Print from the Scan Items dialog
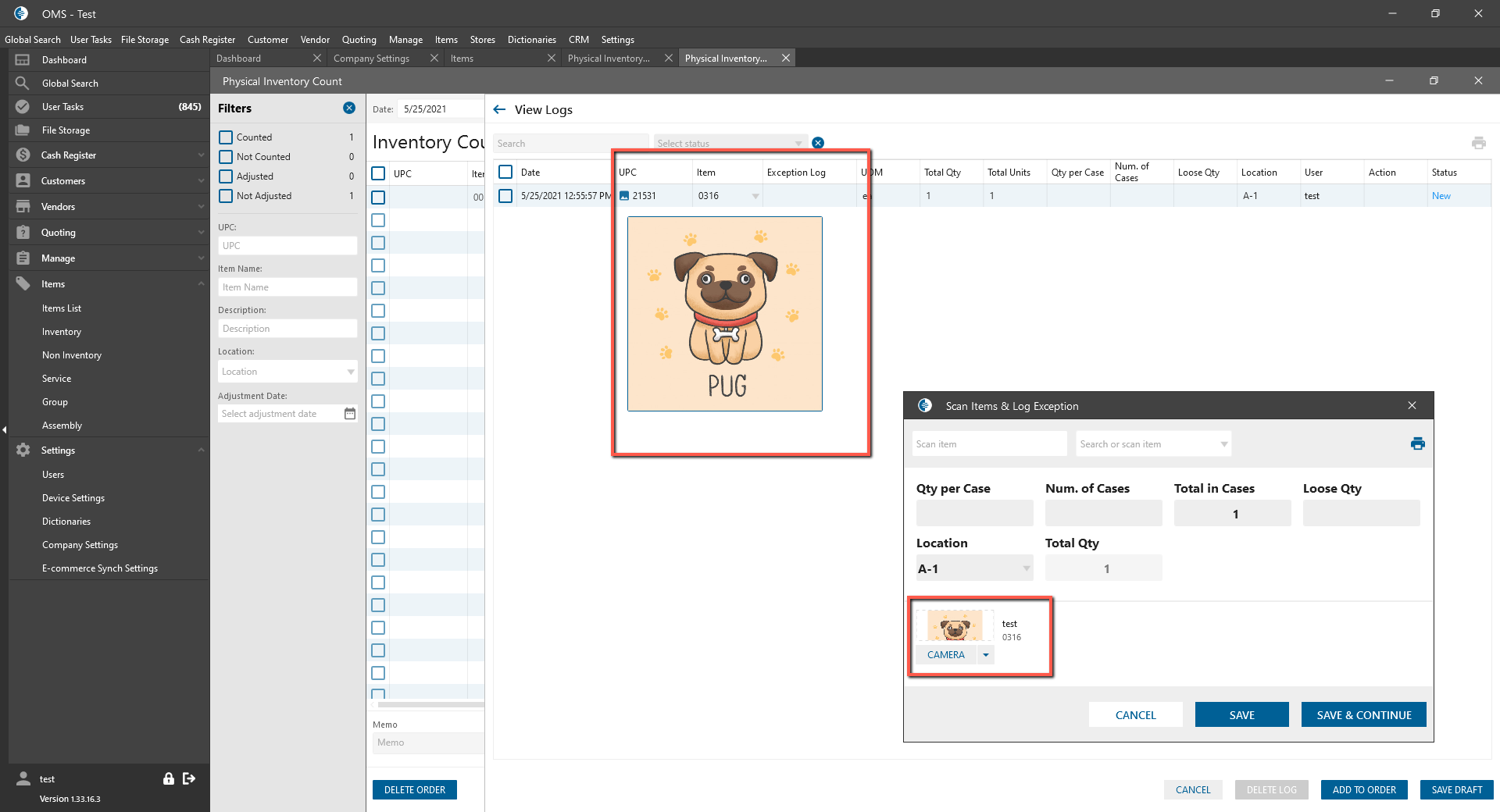Image resolution: width=1500 pixels, height=812 pixels. 1418,443
